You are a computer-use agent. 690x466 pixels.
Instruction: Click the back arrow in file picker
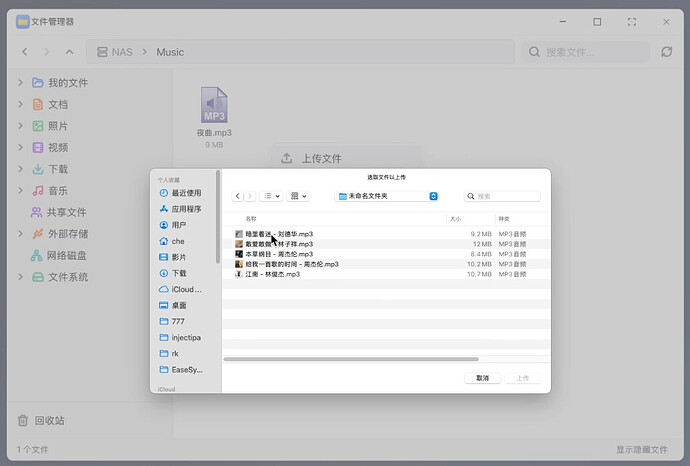tap(238, 196)
